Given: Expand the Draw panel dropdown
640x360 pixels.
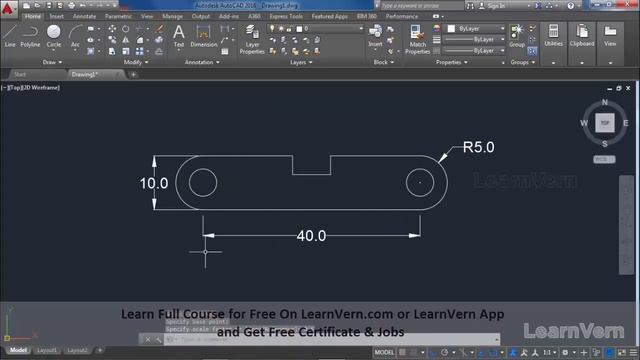Looking at the screenshot, I should coord(52,62).
